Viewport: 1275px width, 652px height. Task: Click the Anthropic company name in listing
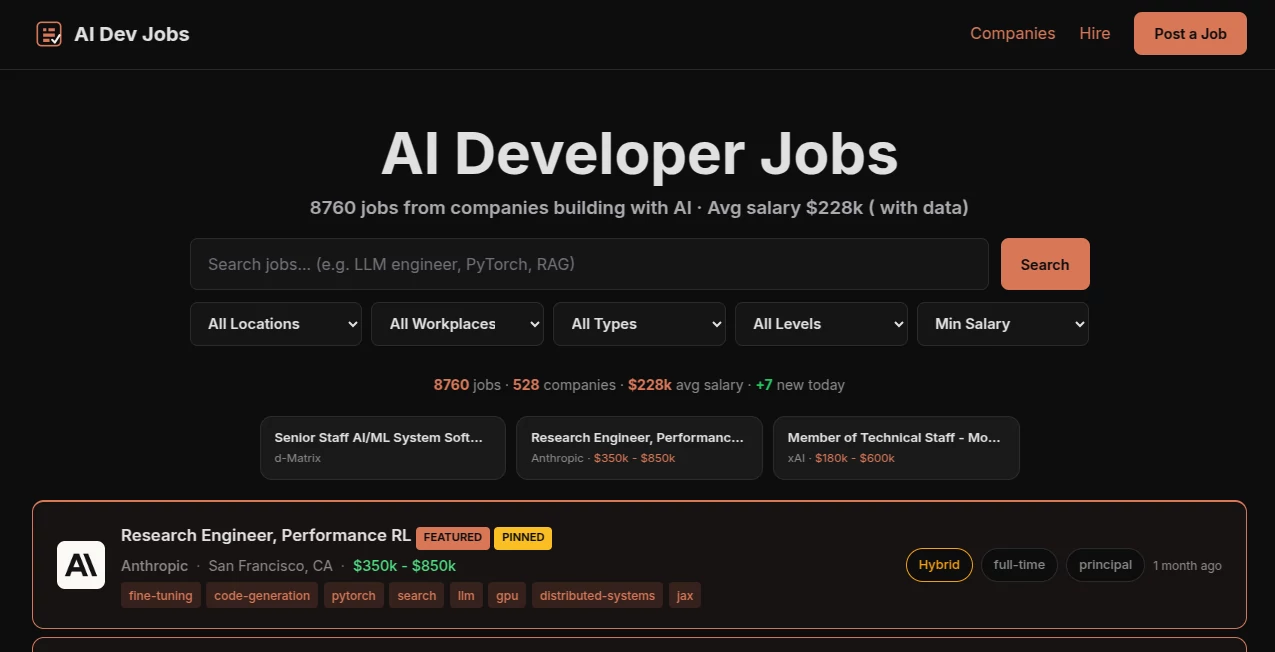tap(154, 566)
